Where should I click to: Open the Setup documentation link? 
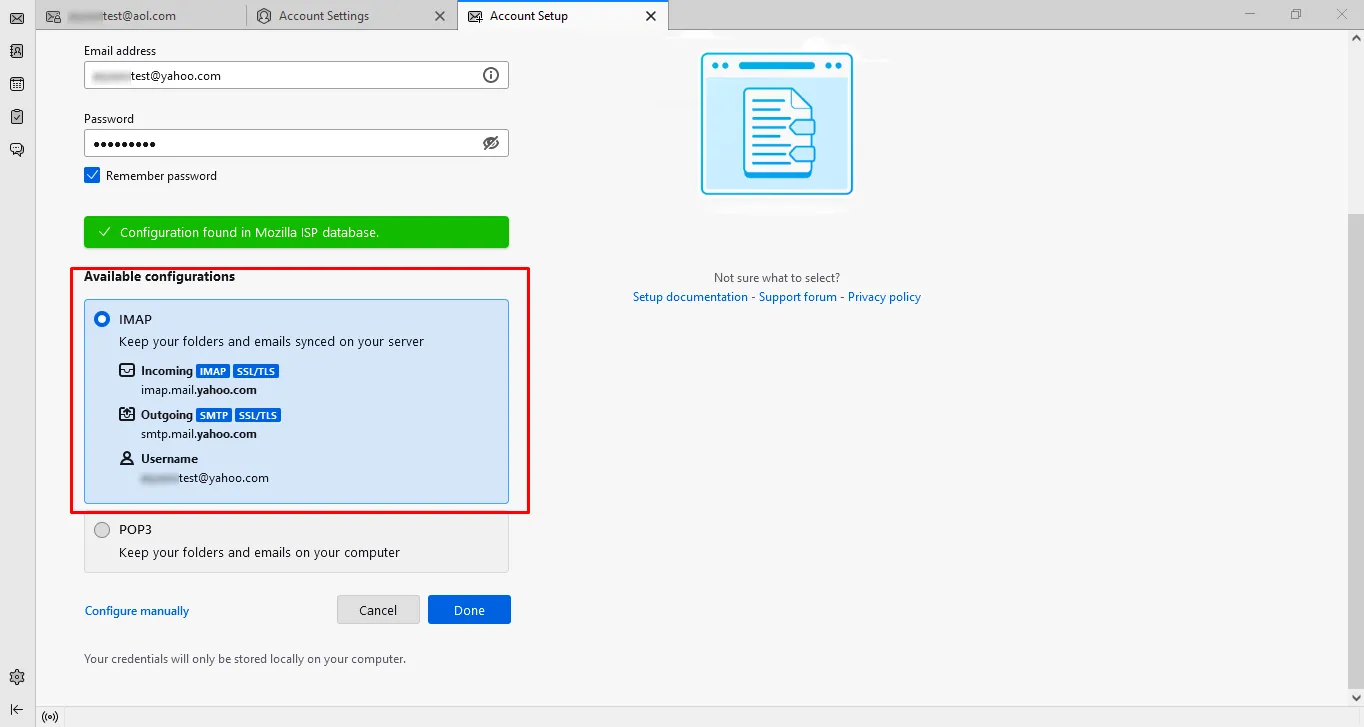690,297
